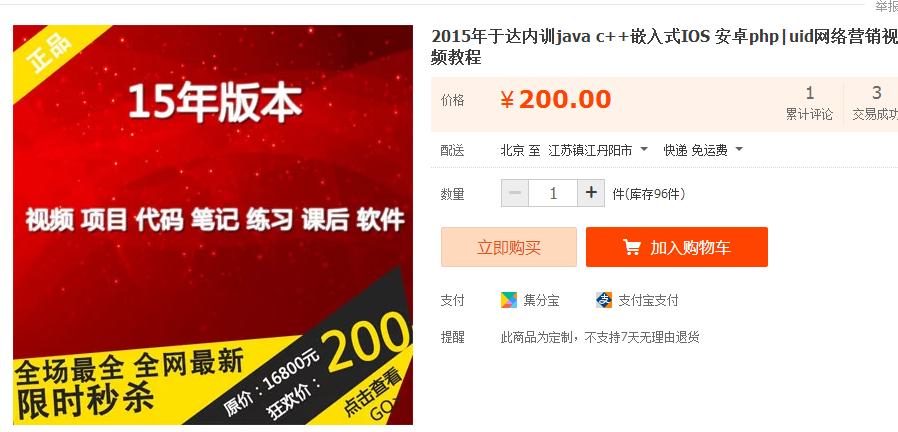Click the 加入购物车 add to cart button
898x432 pixels.
point(676,247)
